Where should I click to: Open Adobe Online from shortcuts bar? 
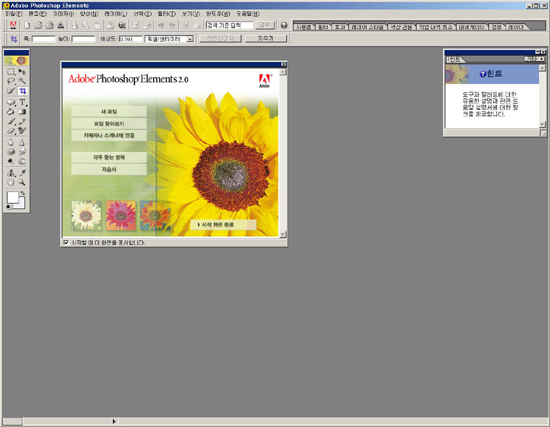coord(13,25)
